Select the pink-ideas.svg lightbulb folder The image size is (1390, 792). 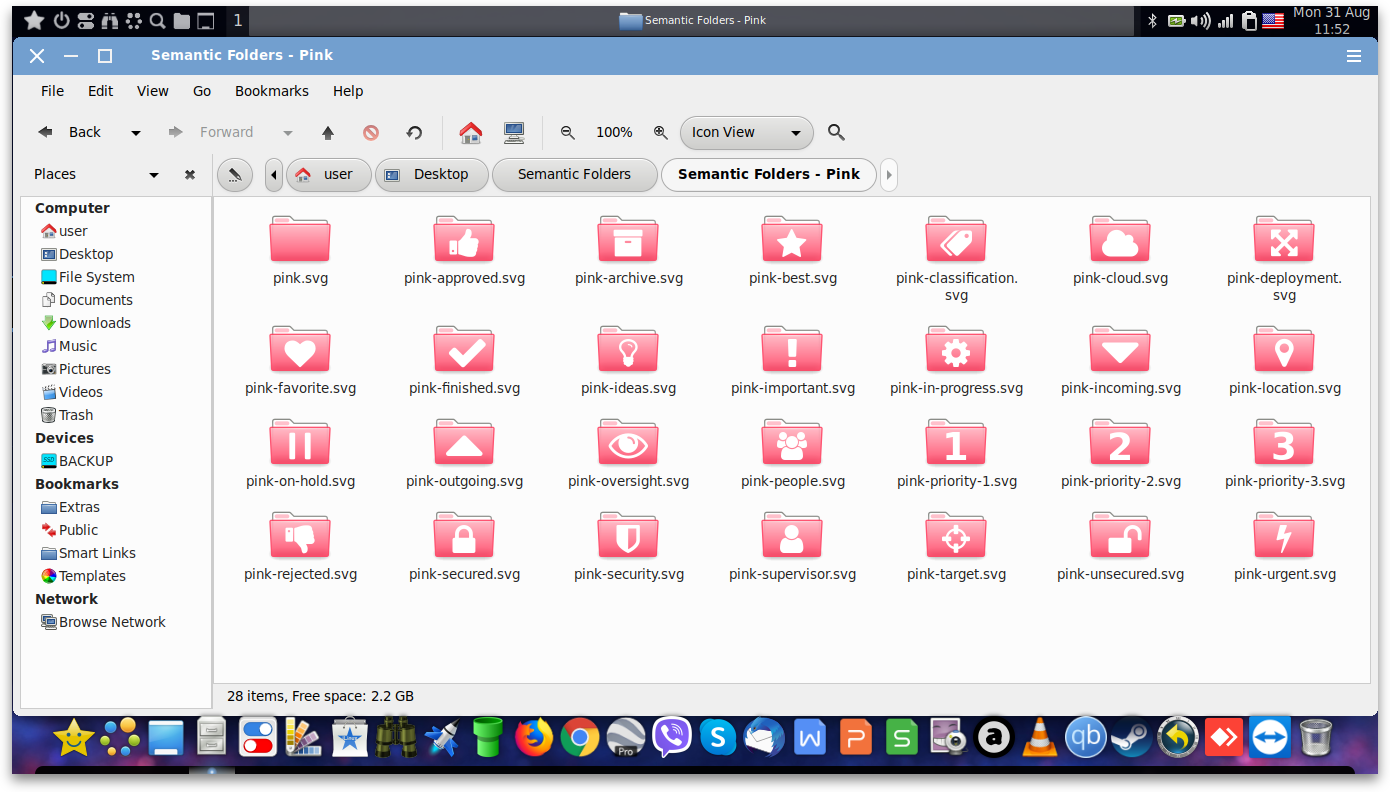[x=628, y=350]
